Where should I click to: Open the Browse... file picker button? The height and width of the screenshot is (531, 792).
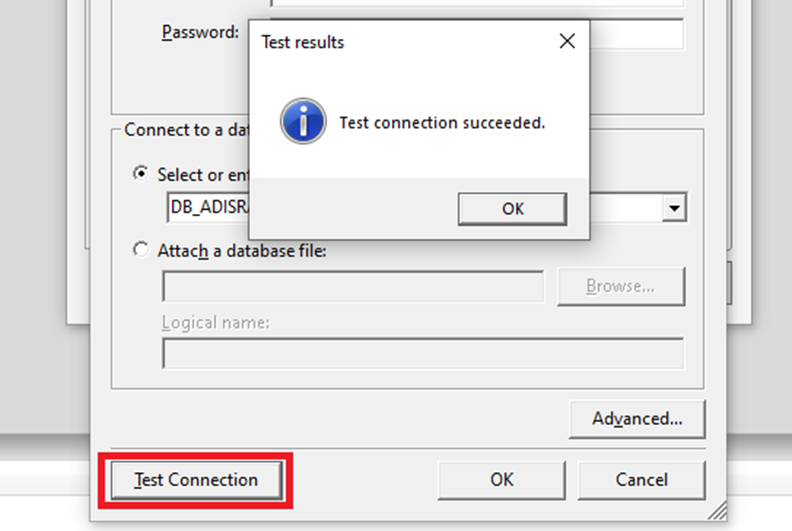coord(621,286)
